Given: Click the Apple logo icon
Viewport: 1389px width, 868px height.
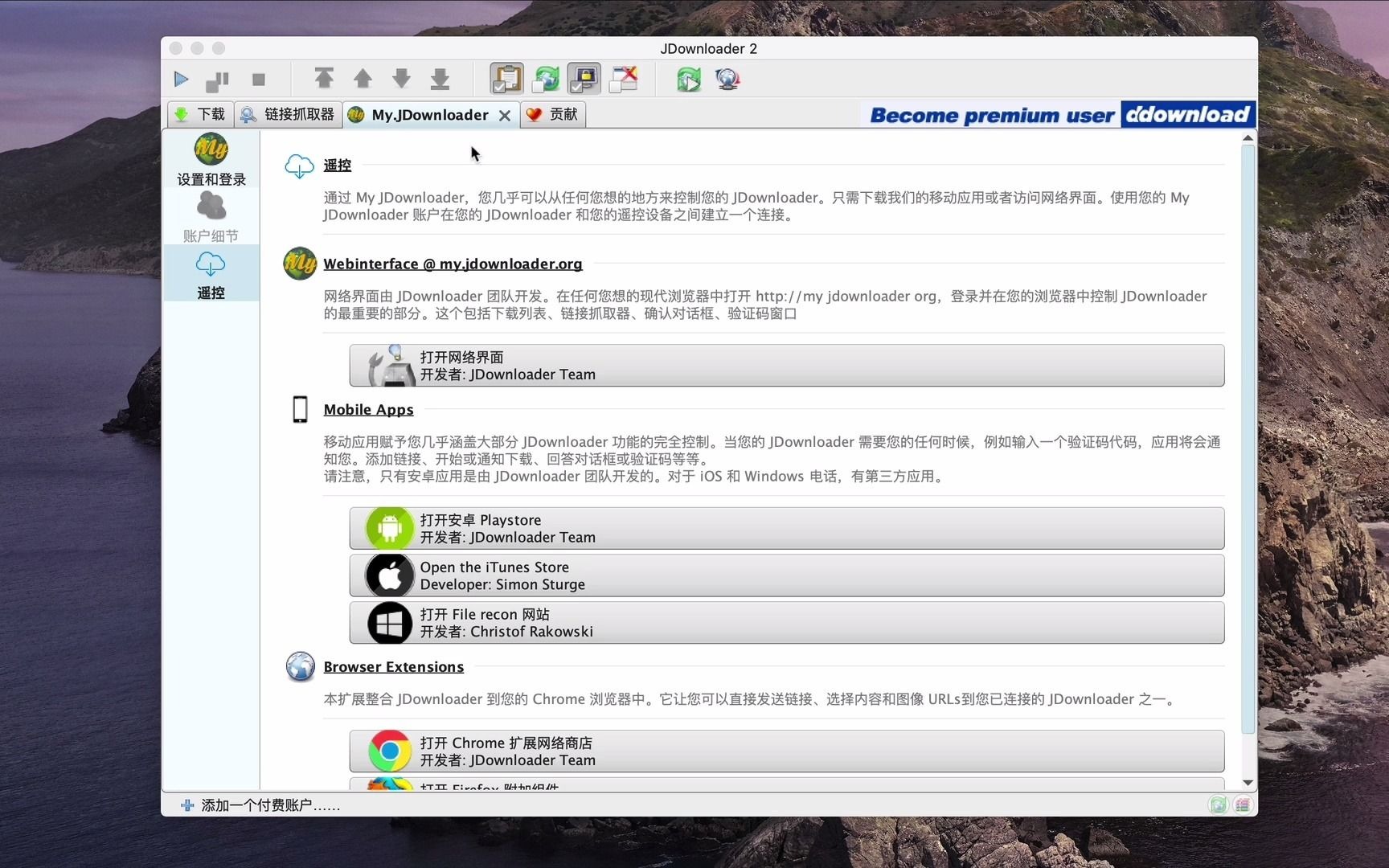Looking at the screenshot, I should pyautogui.click(x=389, y=575).
